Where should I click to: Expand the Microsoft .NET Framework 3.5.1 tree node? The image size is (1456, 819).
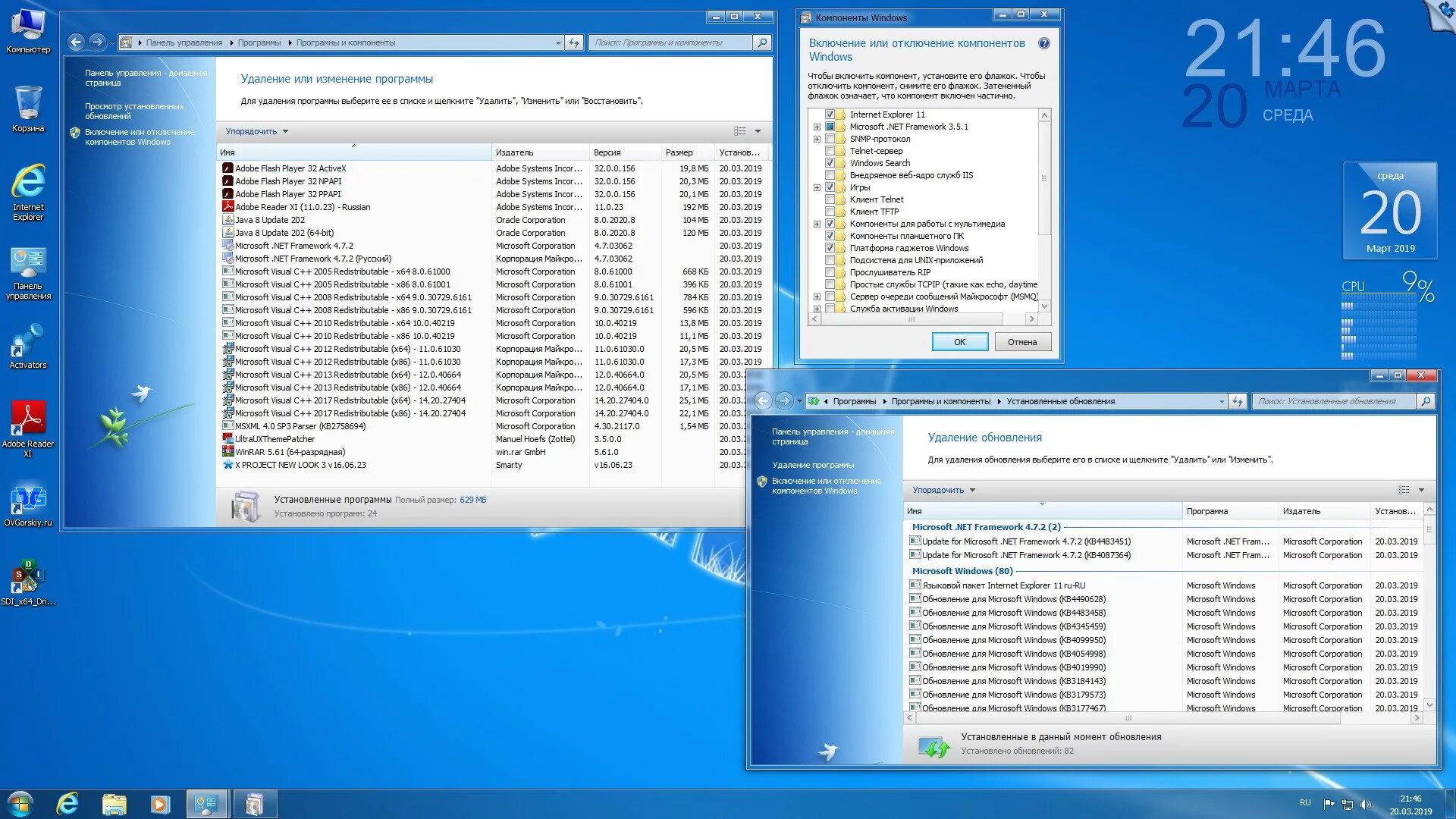click(817, 127)
